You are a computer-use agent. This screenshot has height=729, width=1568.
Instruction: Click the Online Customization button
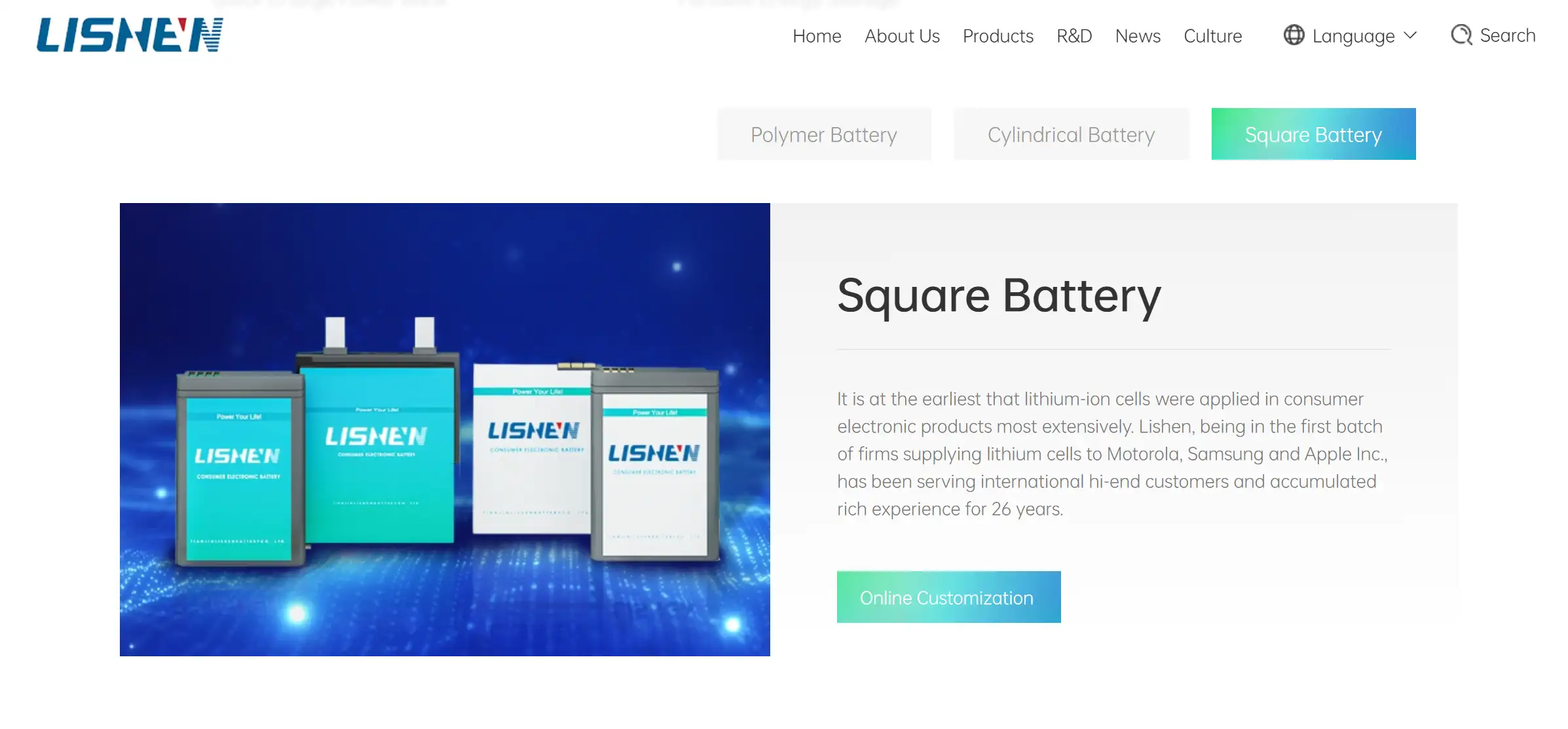click(948, 597)
